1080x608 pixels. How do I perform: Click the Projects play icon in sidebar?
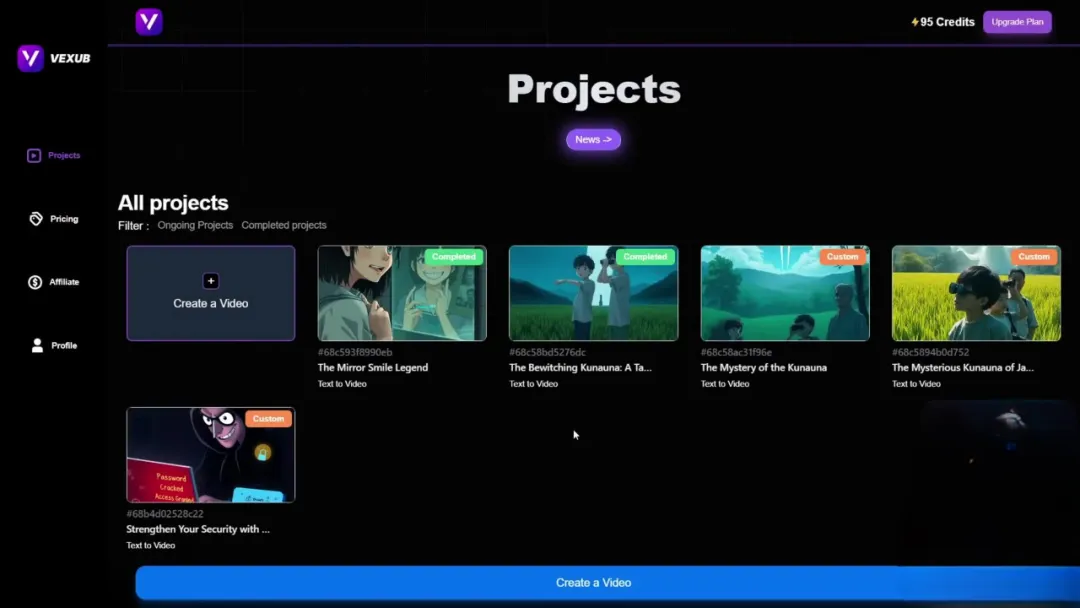(x=34, y=156)
